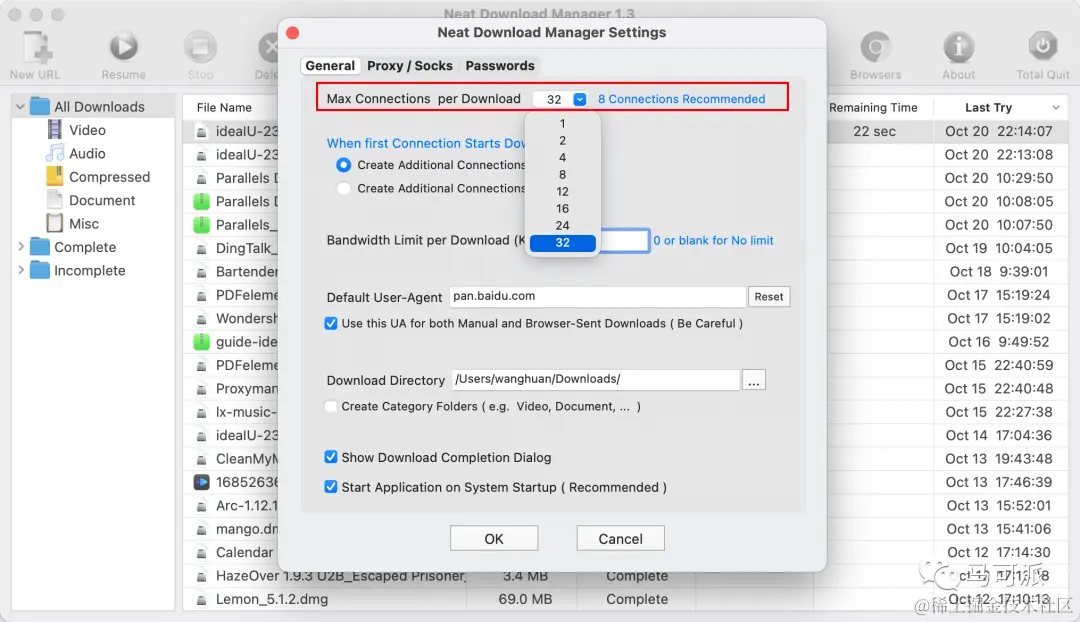This screenshot has width=1080, height=622.
Task: Enable Create Category Folders checkbox
Action: coord(331,406)
